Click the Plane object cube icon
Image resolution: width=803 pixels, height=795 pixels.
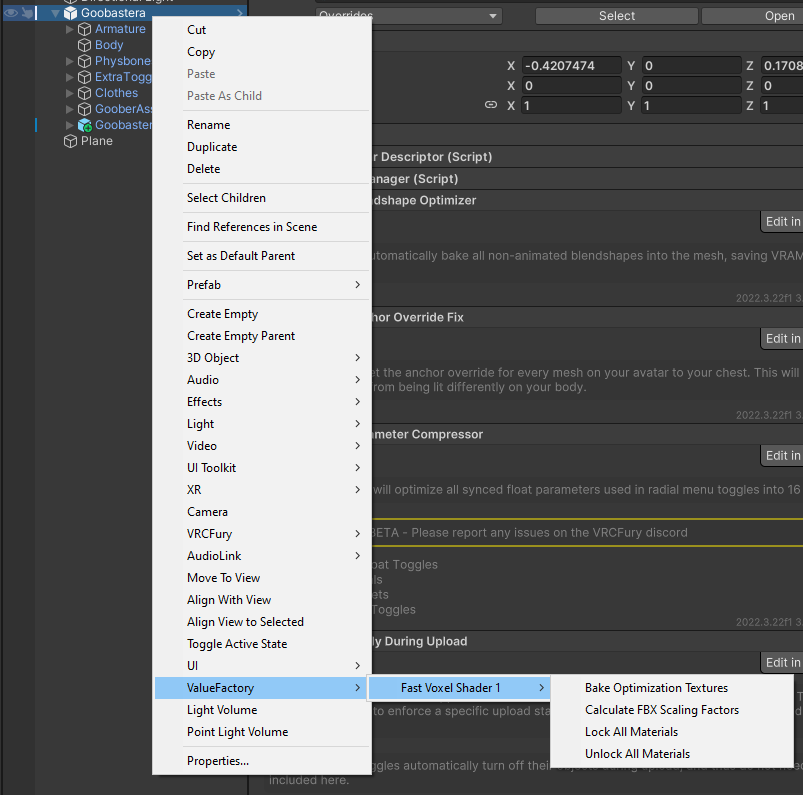point(71,141)
